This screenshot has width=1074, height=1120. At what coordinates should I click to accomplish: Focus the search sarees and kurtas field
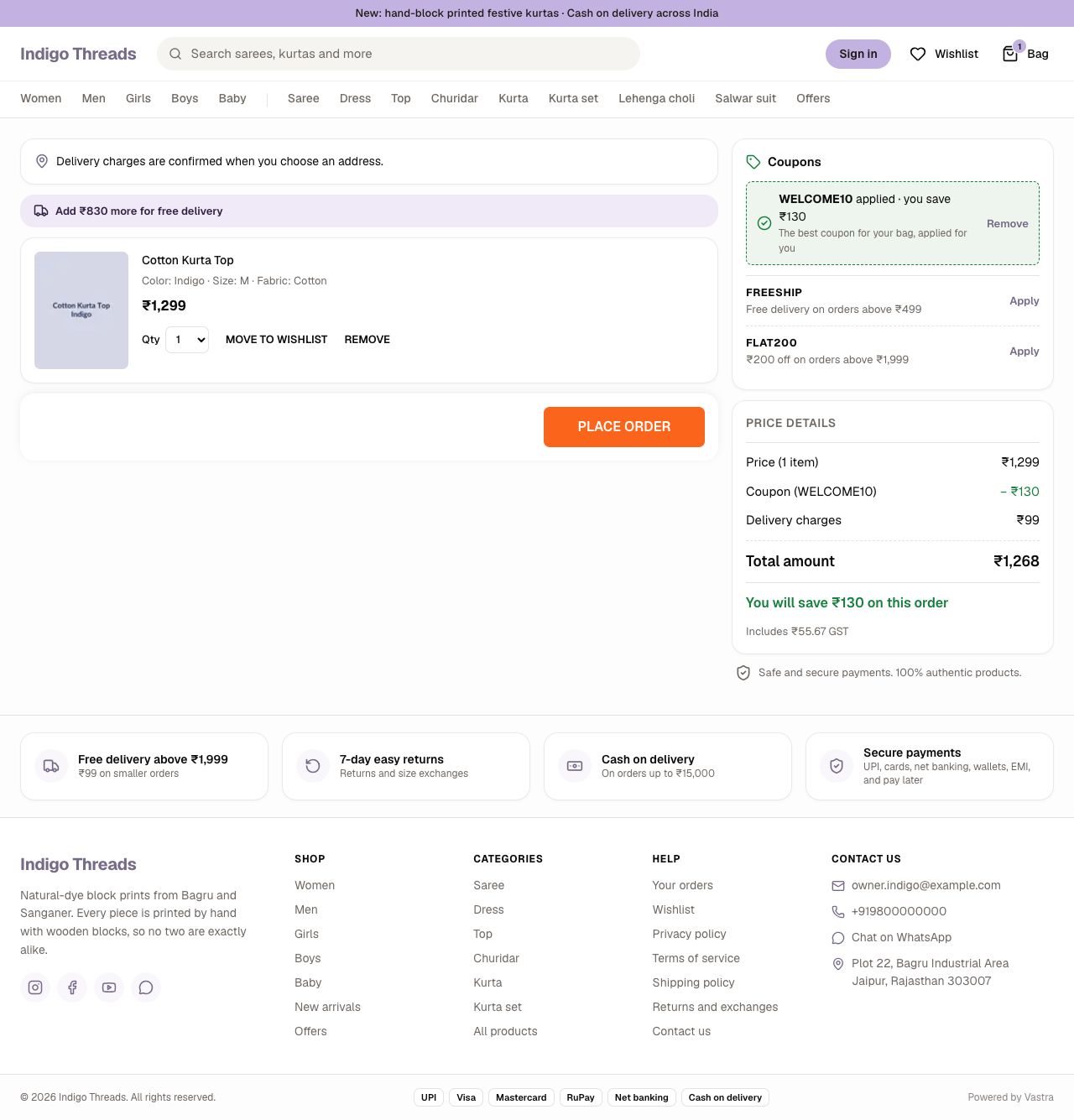399,54
